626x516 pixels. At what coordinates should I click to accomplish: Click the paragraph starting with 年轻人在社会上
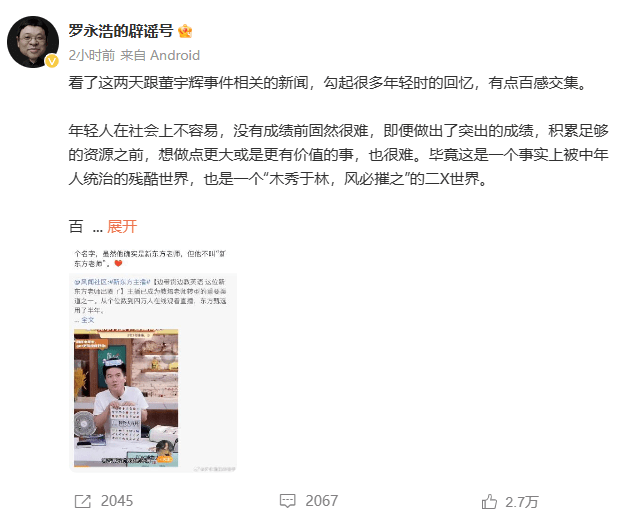pos(338,155)
